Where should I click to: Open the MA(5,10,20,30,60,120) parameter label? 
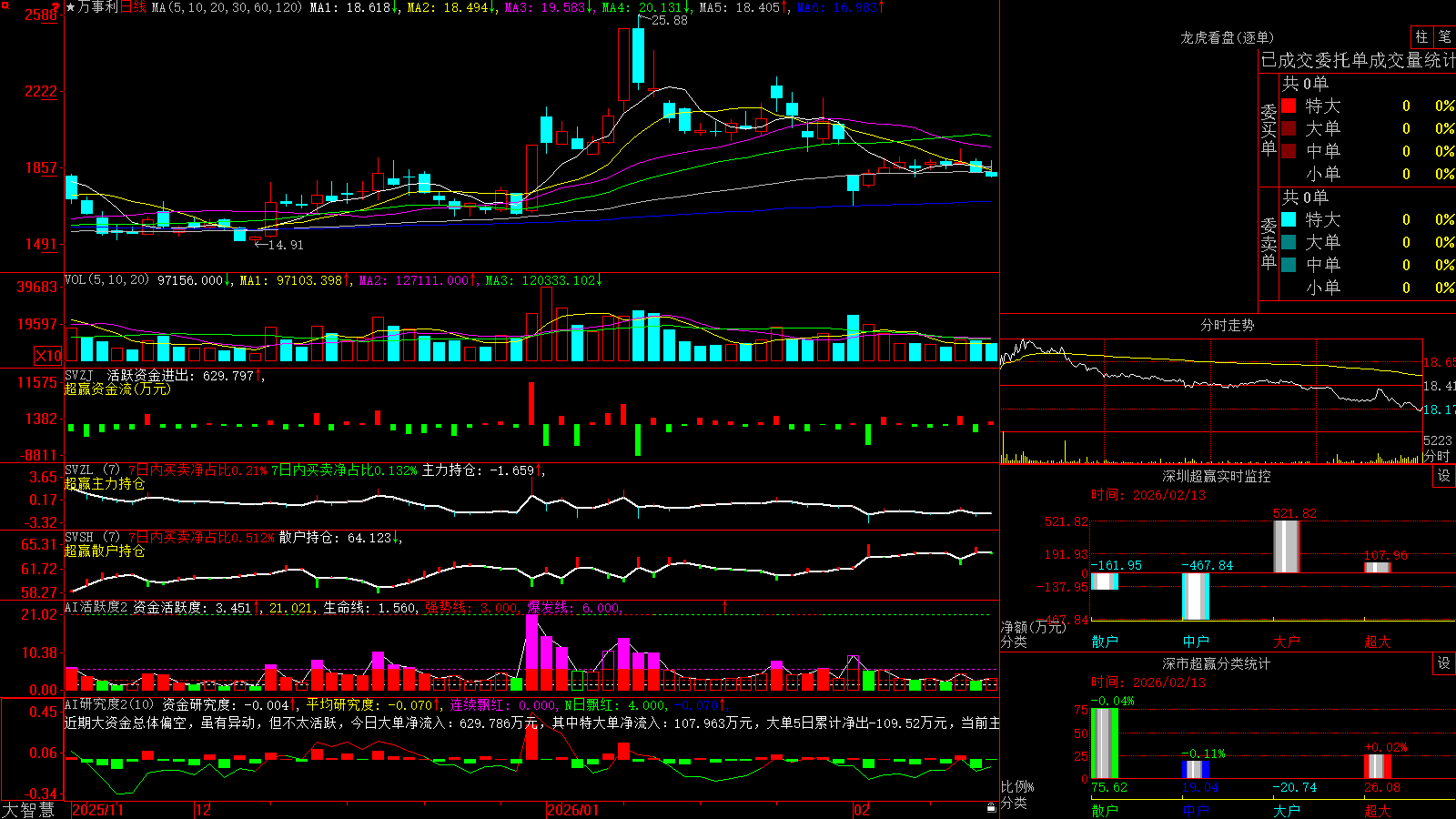click(227, 7)
